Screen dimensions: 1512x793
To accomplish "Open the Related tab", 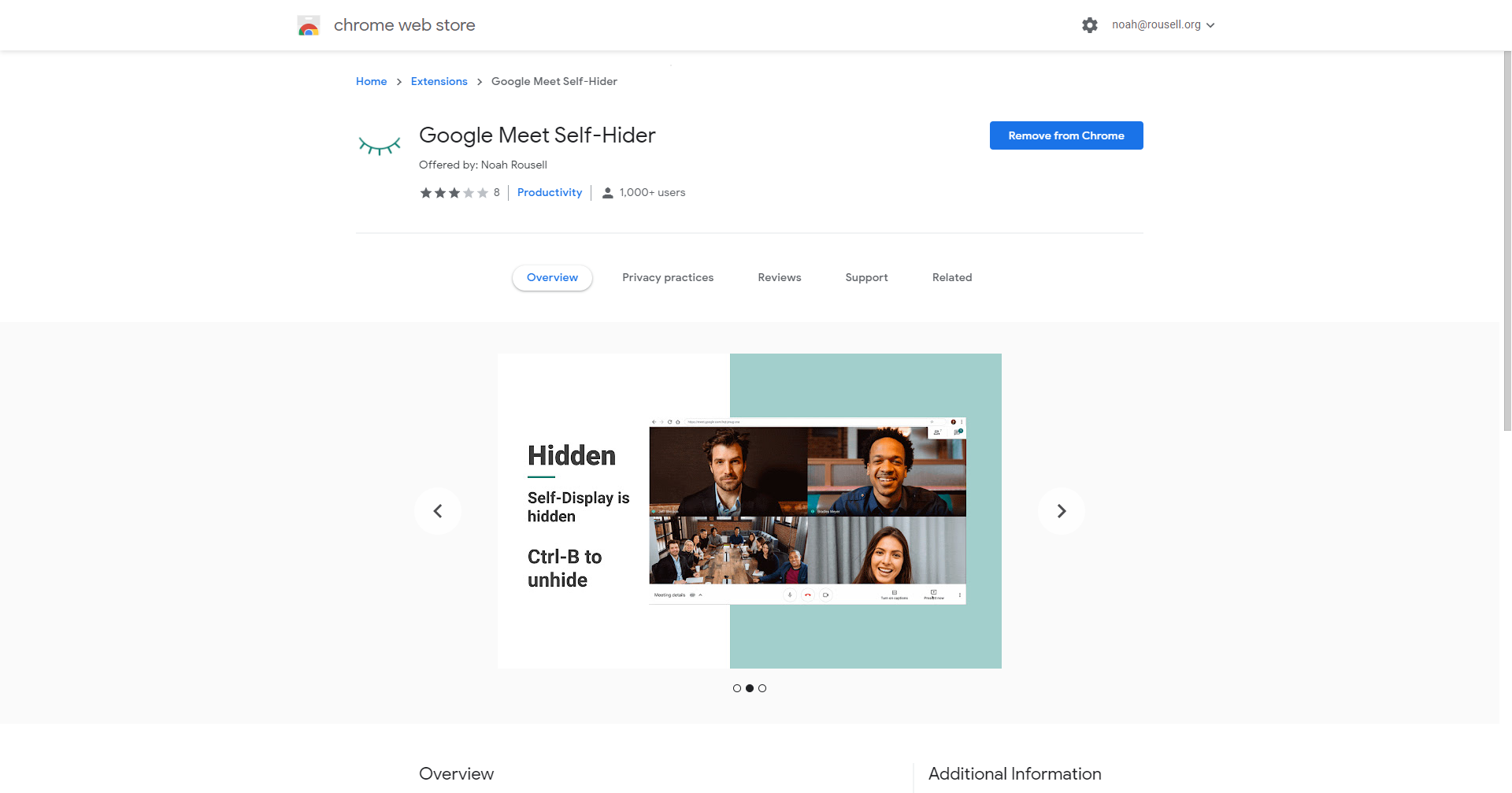I will click(952, 277).
